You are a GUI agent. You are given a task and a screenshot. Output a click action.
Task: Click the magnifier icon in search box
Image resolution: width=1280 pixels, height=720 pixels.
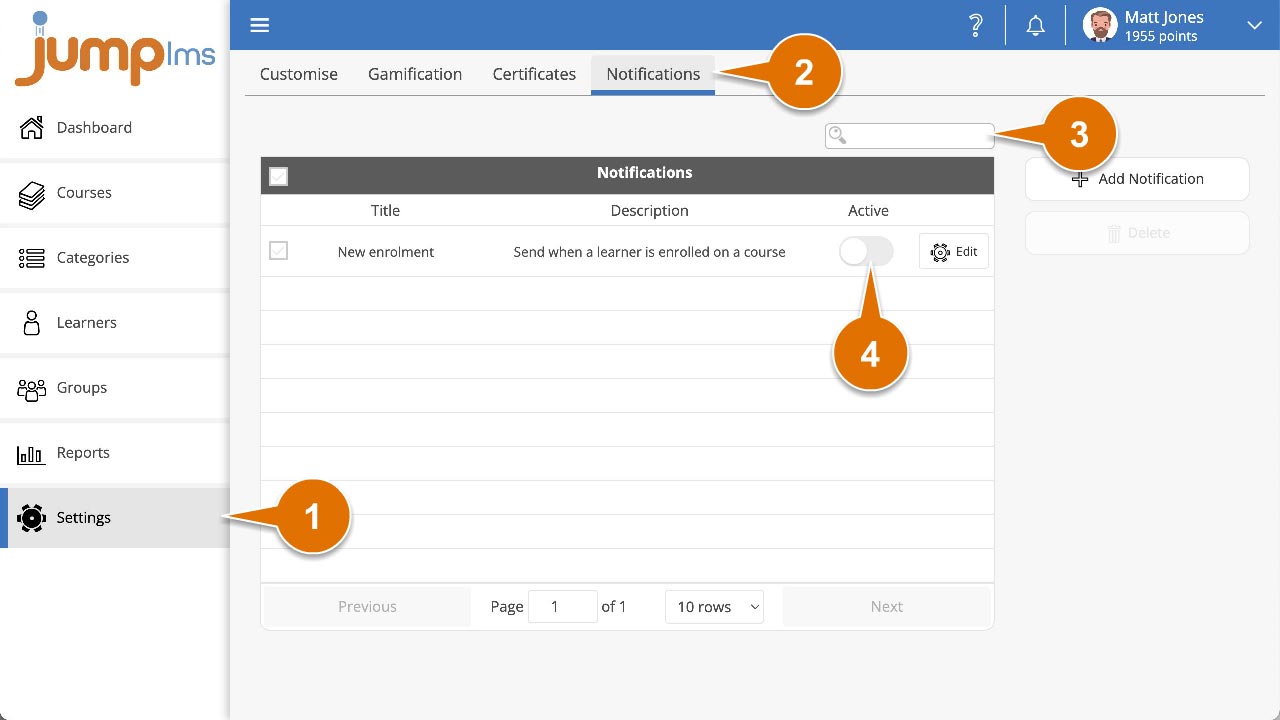tap(838, 136)
